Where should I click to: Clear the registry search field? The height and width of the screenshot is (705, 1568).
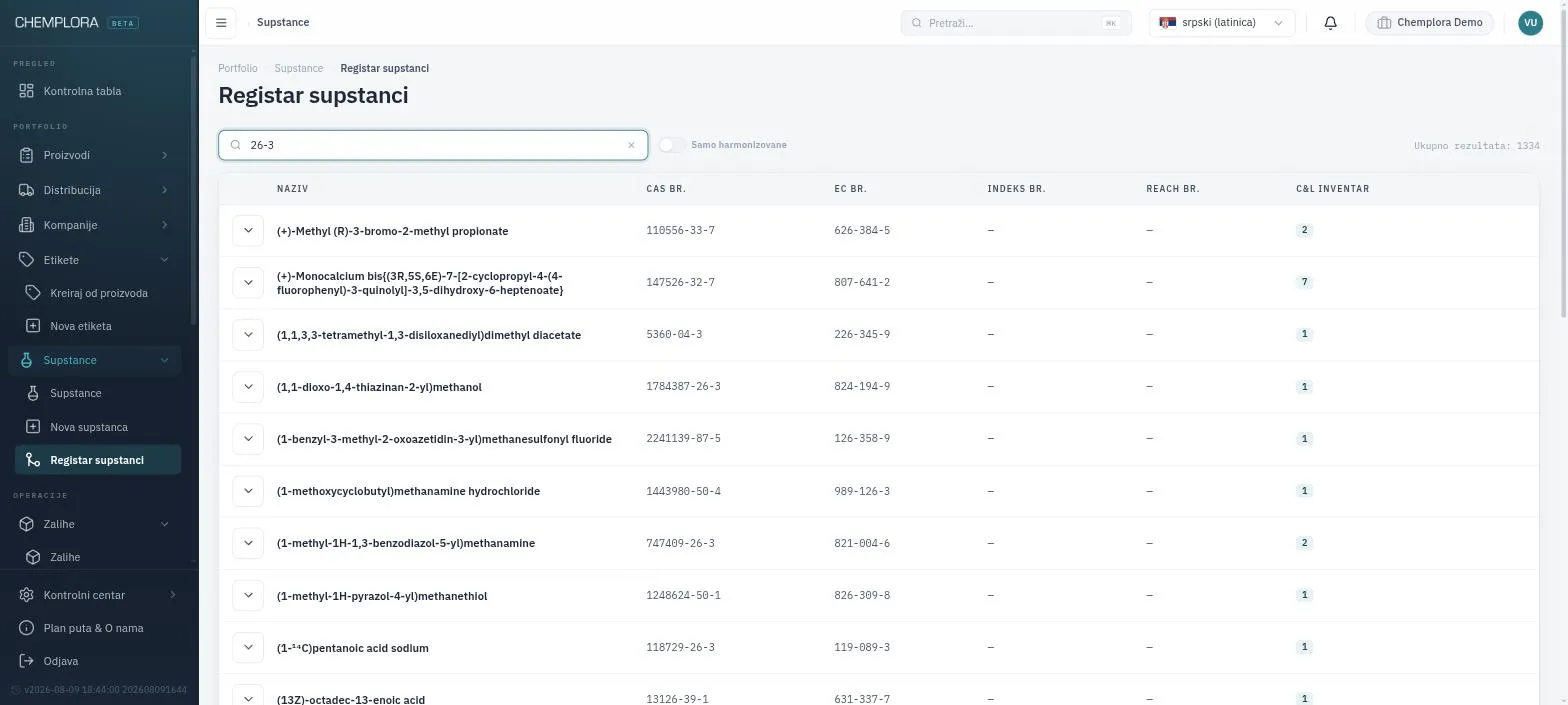(631, 145)
